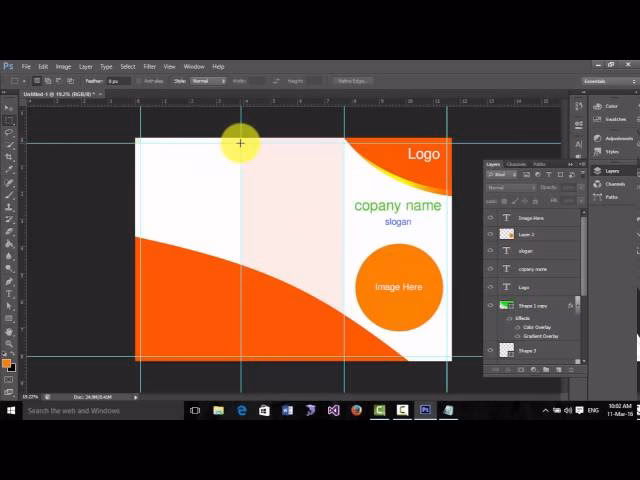Hide the Logo text layer

[490, 286]
